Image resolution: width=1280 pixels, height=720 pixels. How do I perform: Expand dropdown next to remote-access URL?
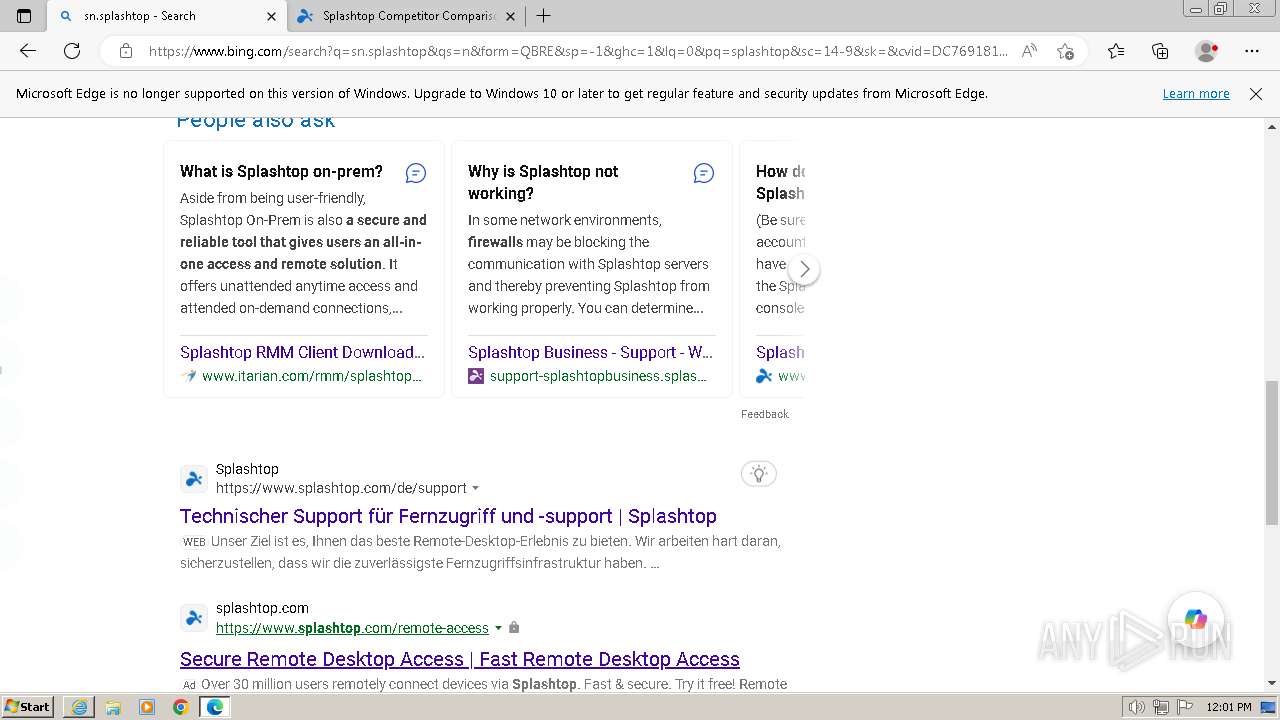click(498, 628)
